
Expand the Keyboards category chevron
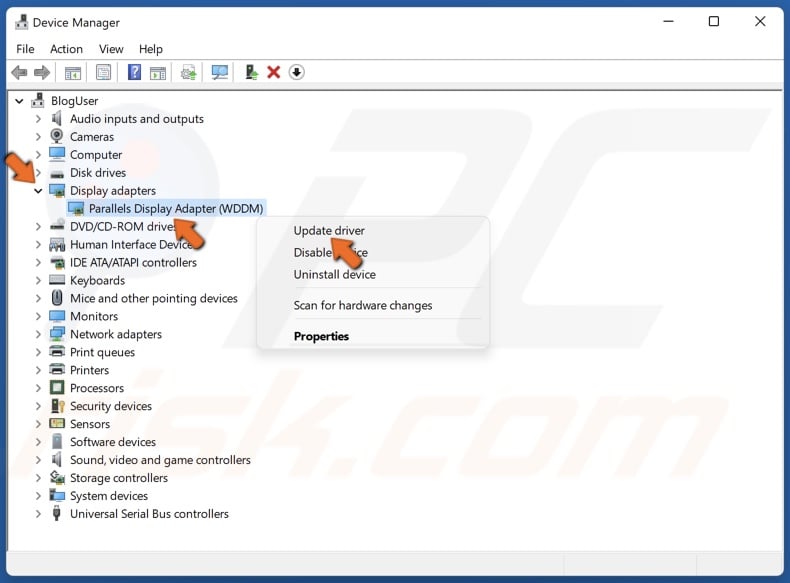[x=38, y=280]
